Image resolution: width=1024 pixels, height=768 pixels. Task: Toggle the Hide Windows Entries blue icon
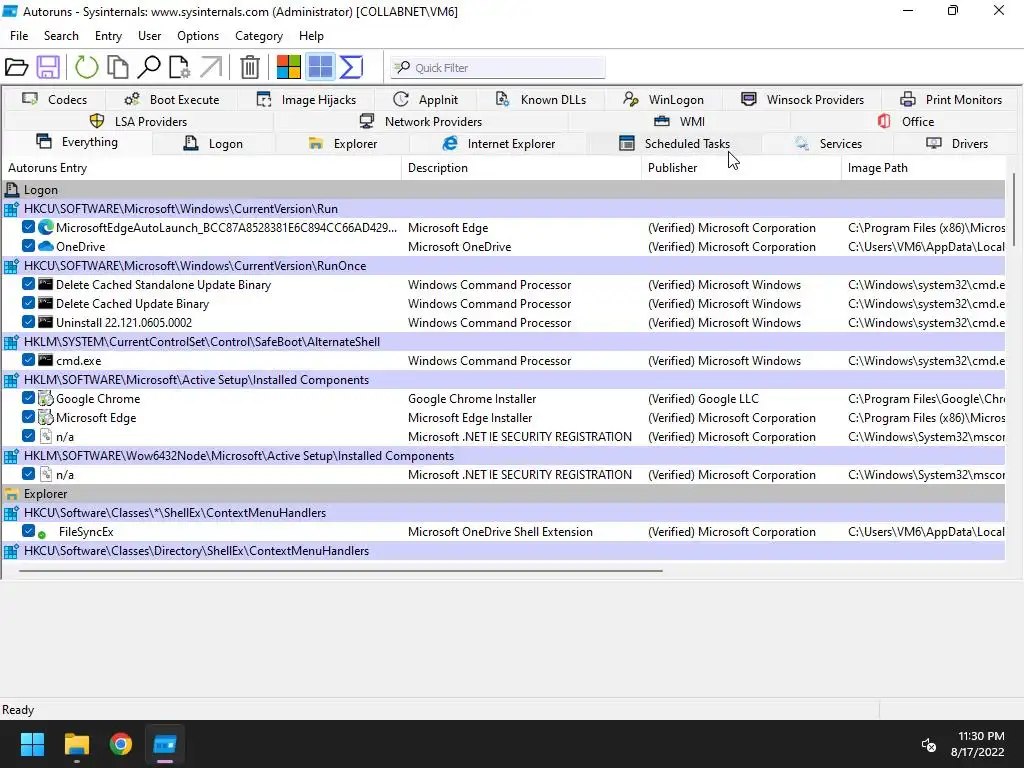pos(320,67)
